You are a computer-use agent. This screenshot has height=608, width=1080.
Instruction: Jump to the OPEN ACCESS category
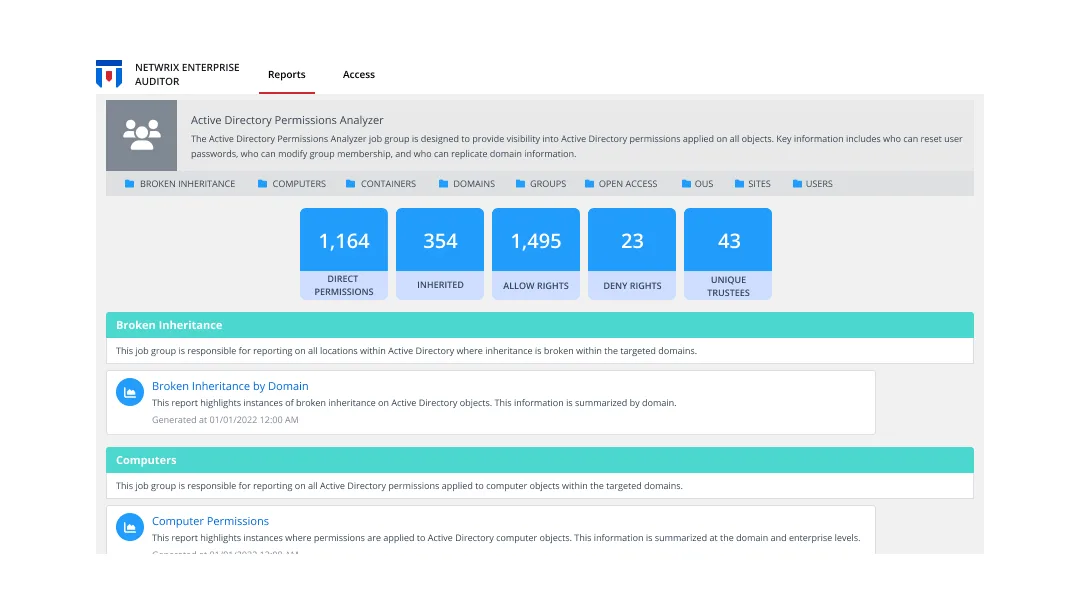[x=627, y=184]
